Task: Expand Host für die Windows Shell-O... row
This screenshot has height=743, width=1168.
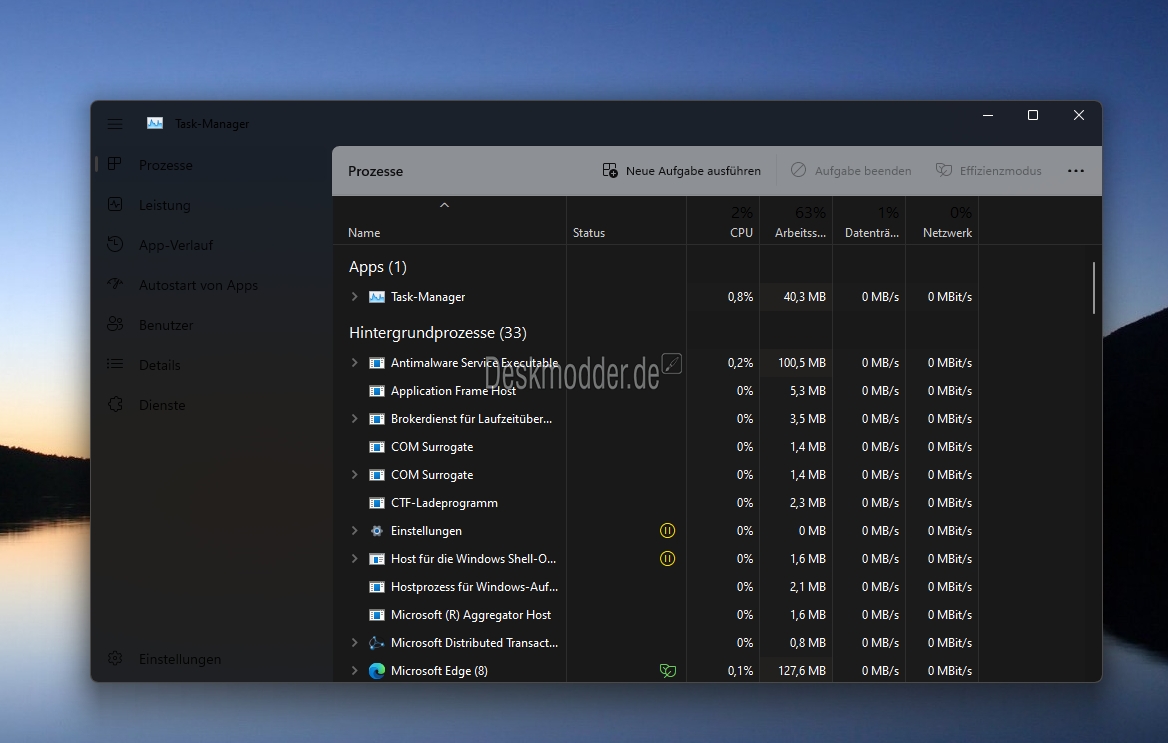Action: [x=355, y=559]
